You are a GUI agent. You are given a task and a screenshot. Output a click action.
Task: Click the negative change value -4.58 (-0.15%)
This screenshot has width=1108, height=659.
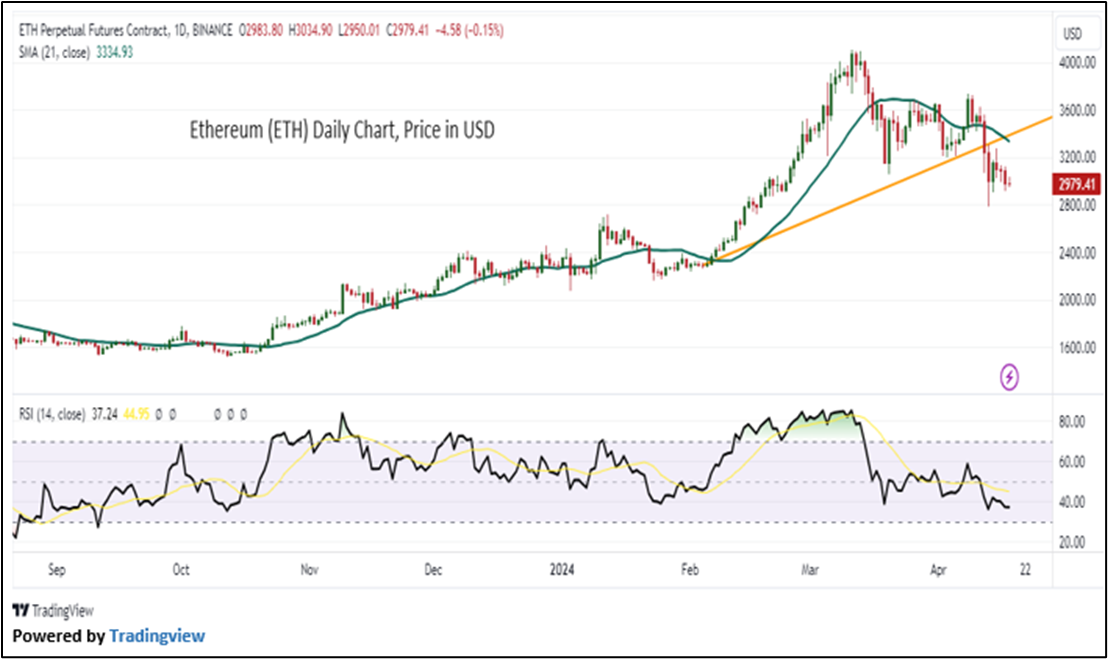[x=470, y=31]
